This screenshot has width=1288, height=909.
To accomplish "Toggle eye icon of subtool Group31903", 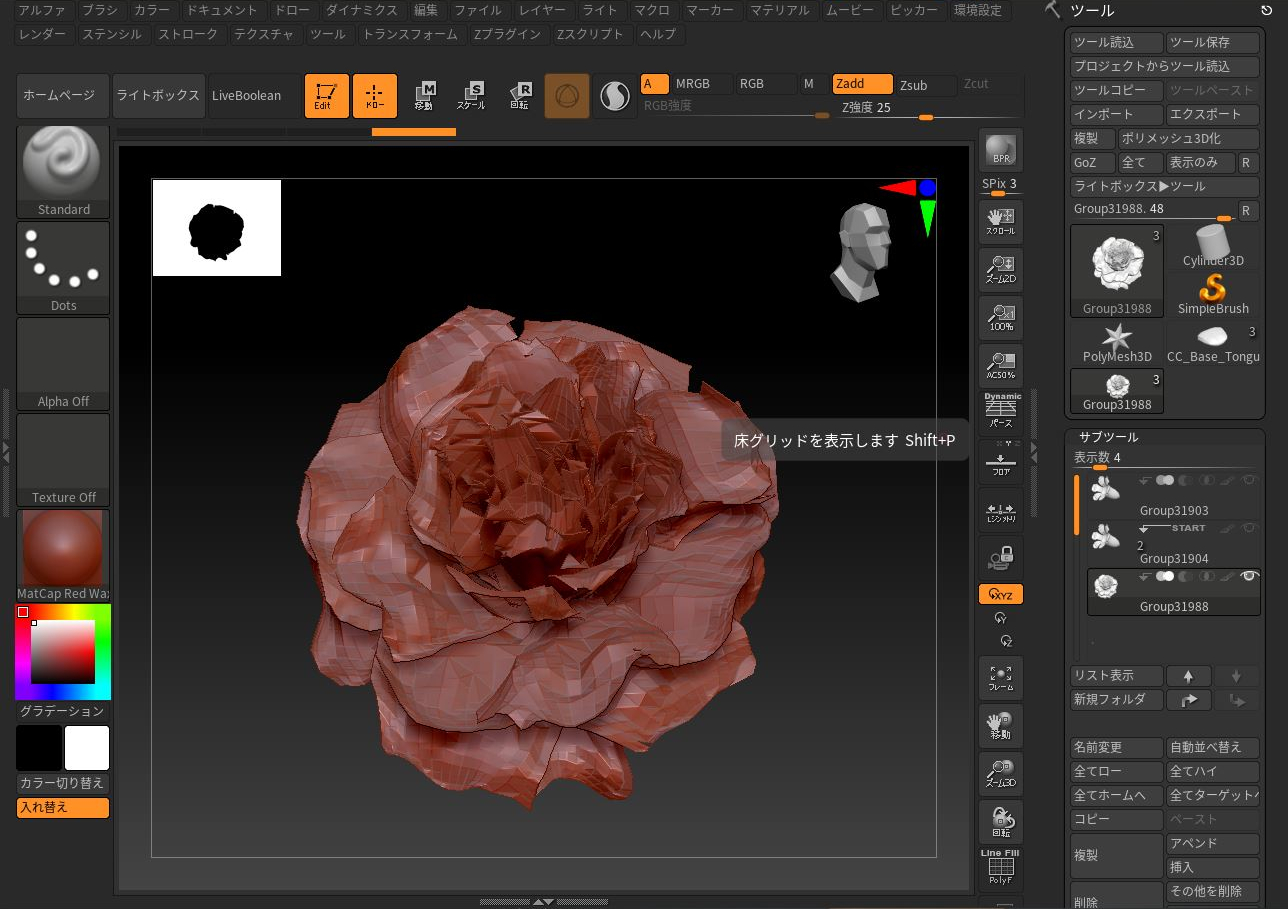I will pos(1248,481).
